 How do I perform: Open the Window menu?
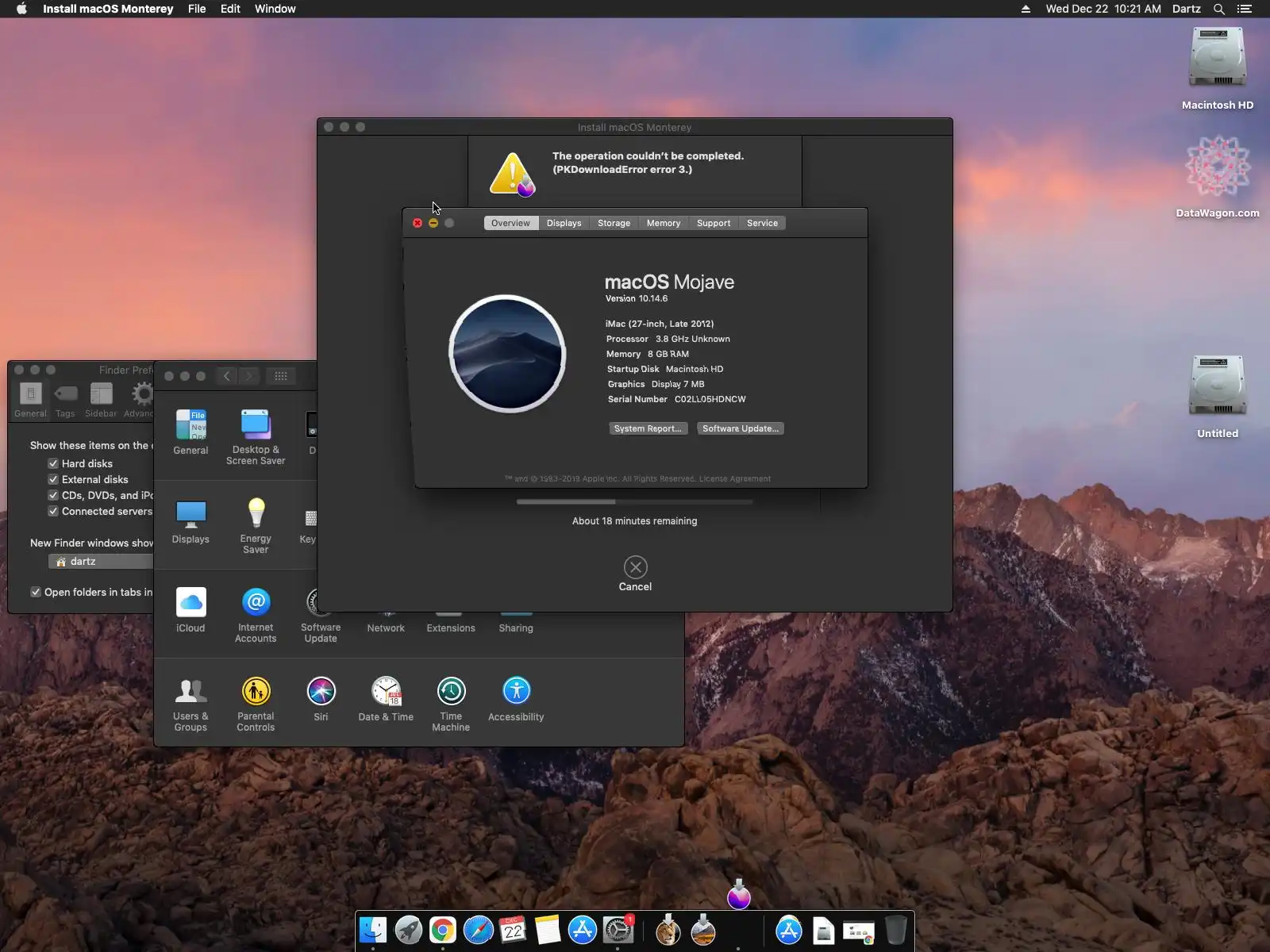pyautogui.click(x=275, y=9)
